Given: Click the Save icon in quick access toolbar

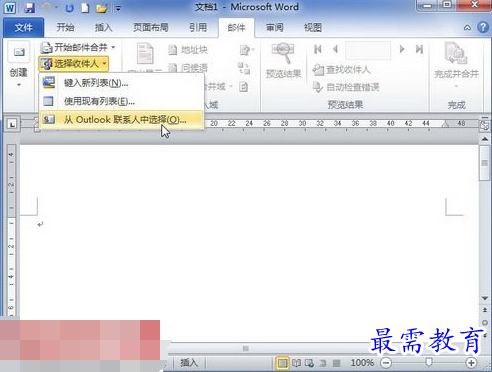Looking at the screenshot, I should click(30, 7).
